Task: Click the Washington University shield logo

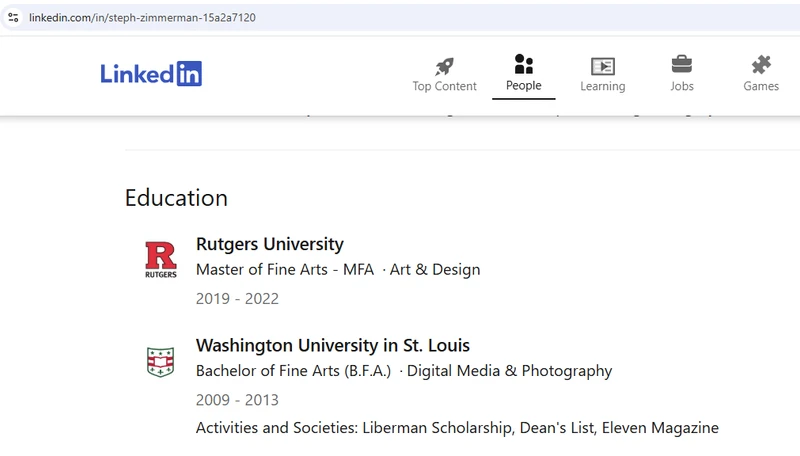Action: coord(161,362)
